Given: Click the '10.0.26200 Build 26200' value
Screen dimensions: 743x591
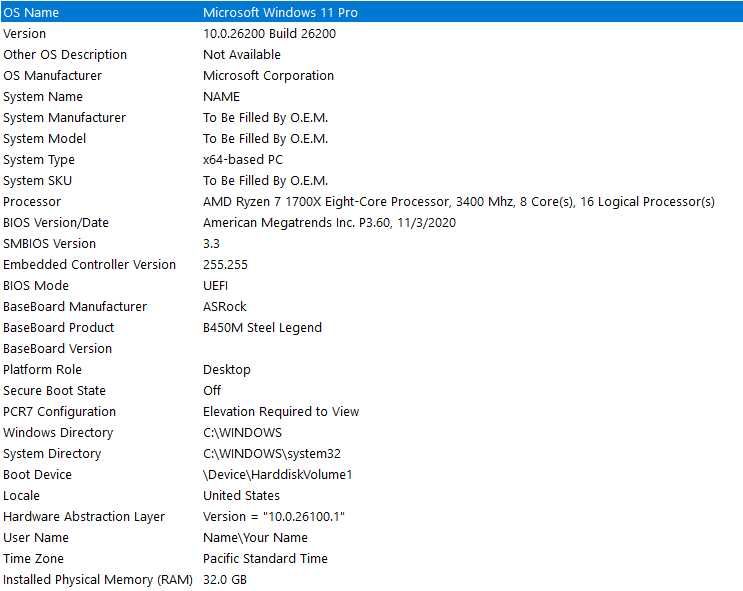Looking at the screenshot, I should click(x=269, y=34).
